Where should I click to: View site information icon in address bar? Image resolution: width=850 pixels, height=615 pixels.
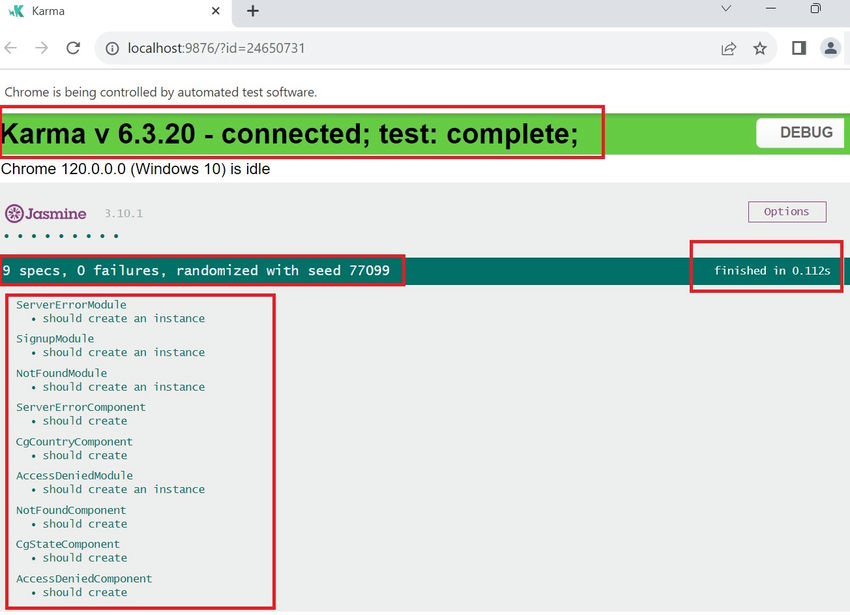coord(112,49)
